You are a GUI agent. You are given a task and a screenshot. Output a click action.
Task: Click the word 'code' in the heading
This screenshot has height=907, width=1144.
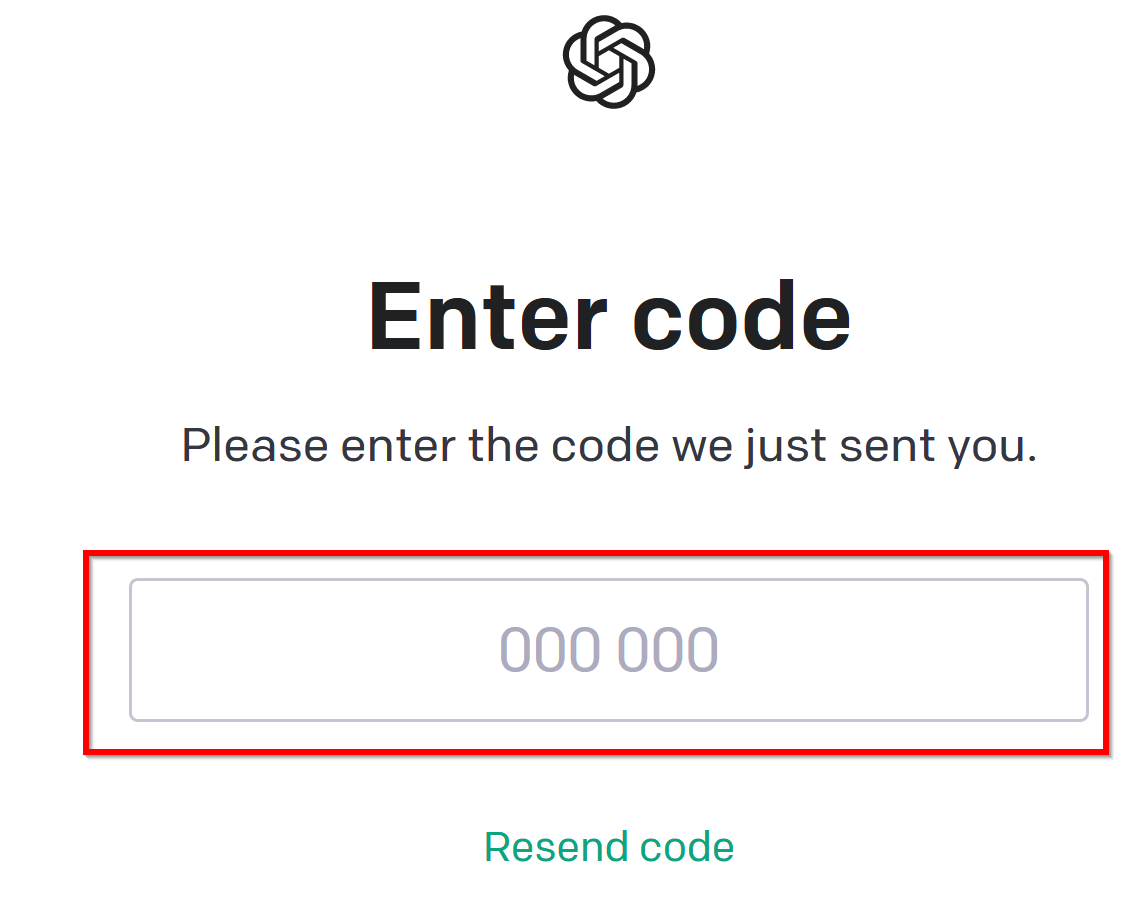click(741, 317)
